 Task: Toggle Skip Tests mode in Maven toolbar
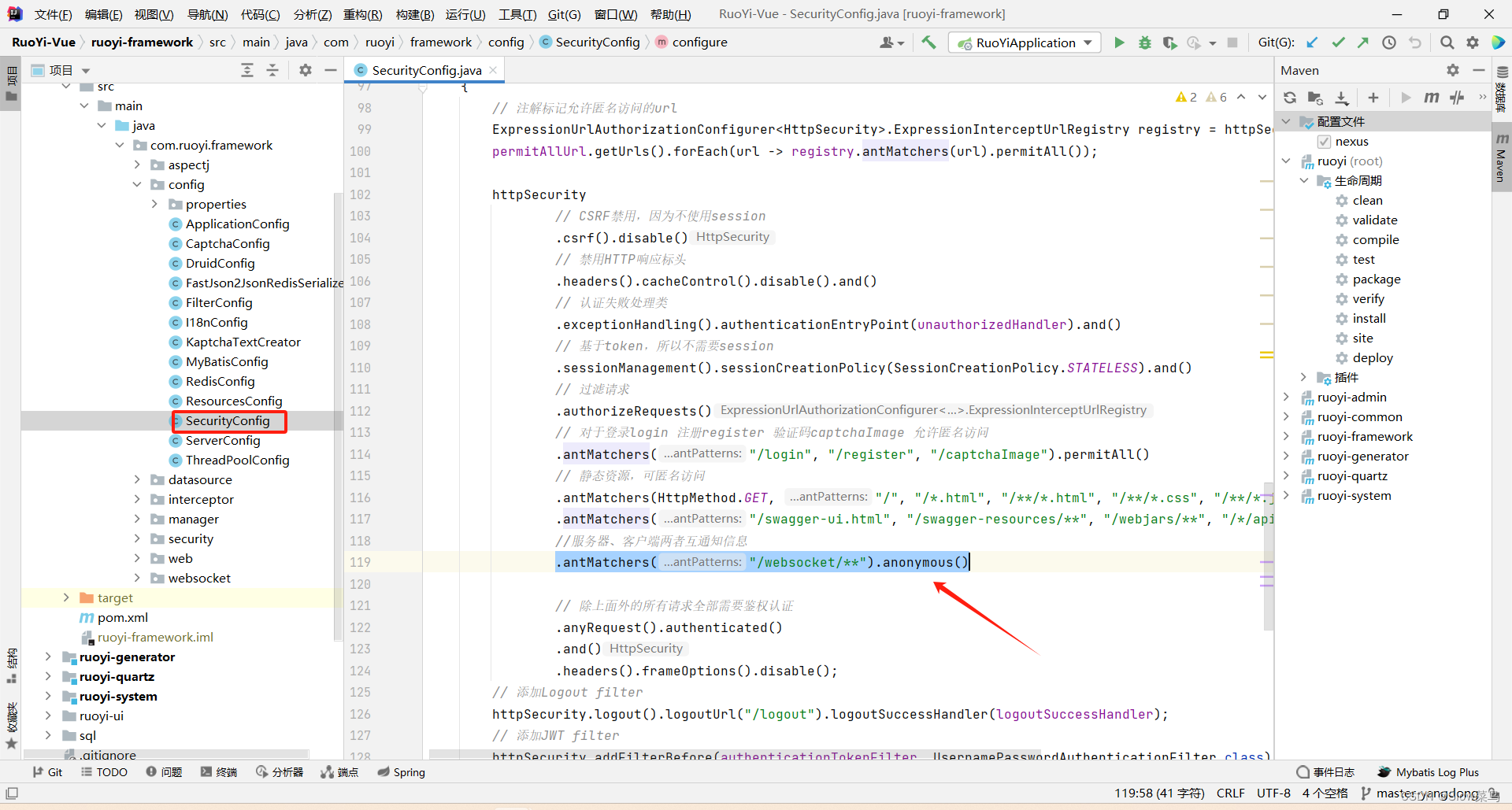(1458, 98)
